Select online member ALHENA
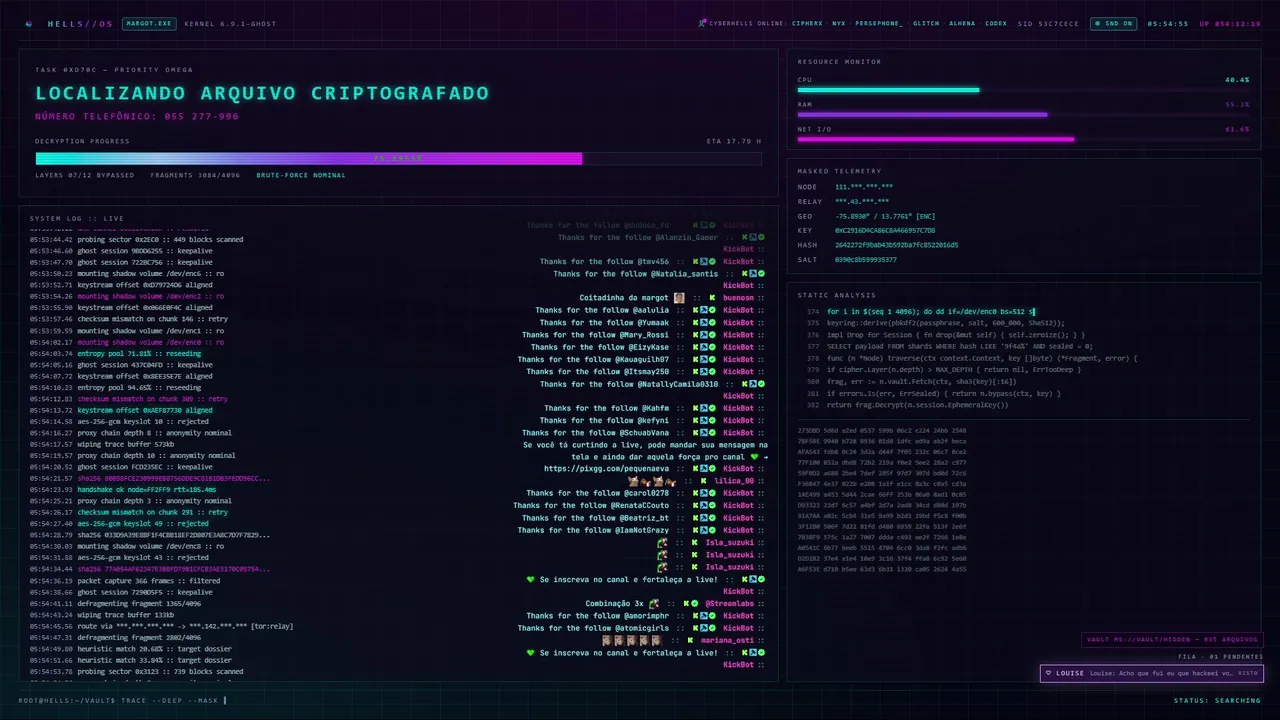The height and width of the screenshot is (720, 1280). [x=962, y=23]
